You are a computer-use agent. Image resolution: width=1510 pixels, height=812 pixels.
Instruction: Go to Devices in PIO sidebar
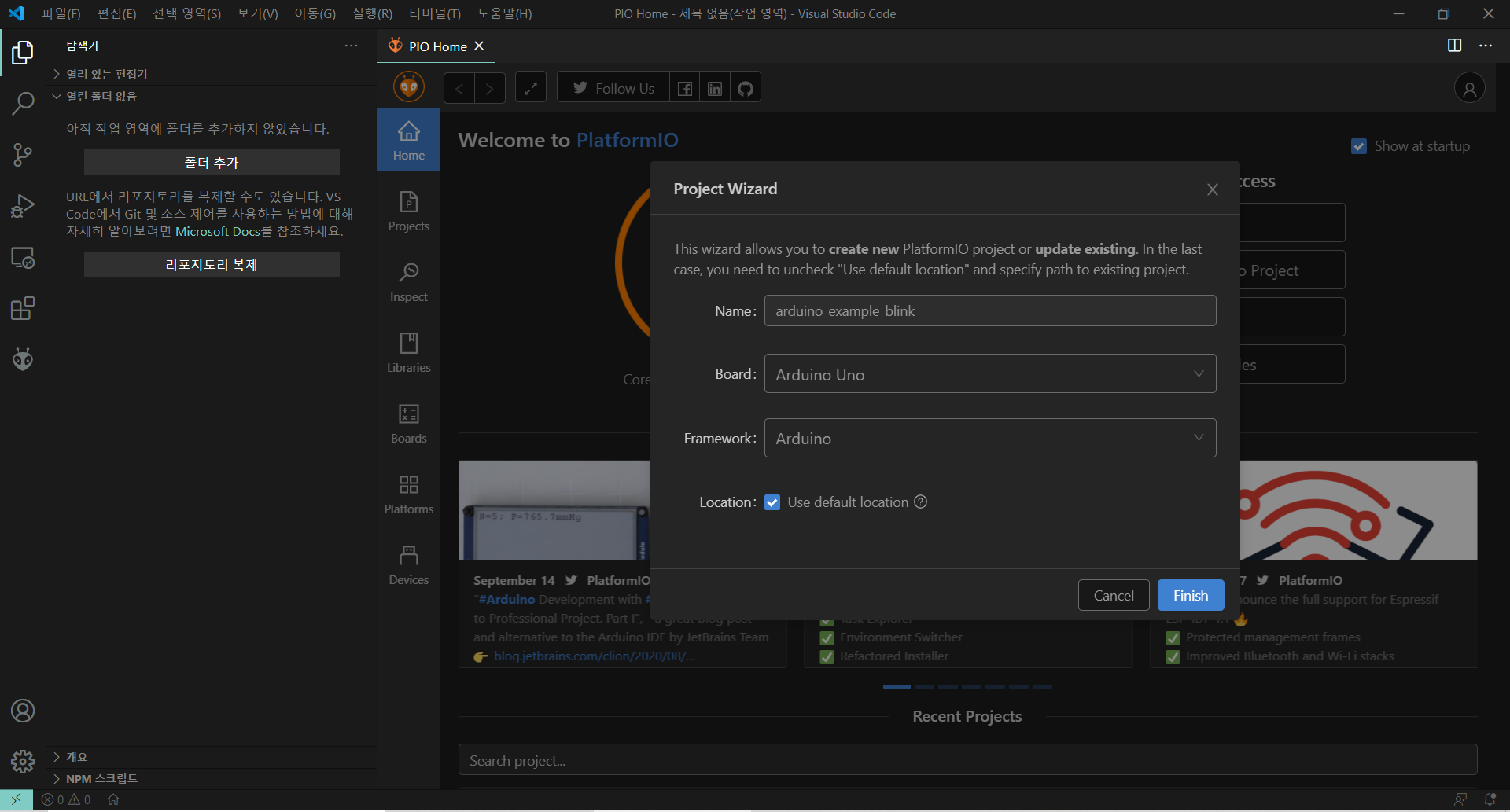click(409, 564)
